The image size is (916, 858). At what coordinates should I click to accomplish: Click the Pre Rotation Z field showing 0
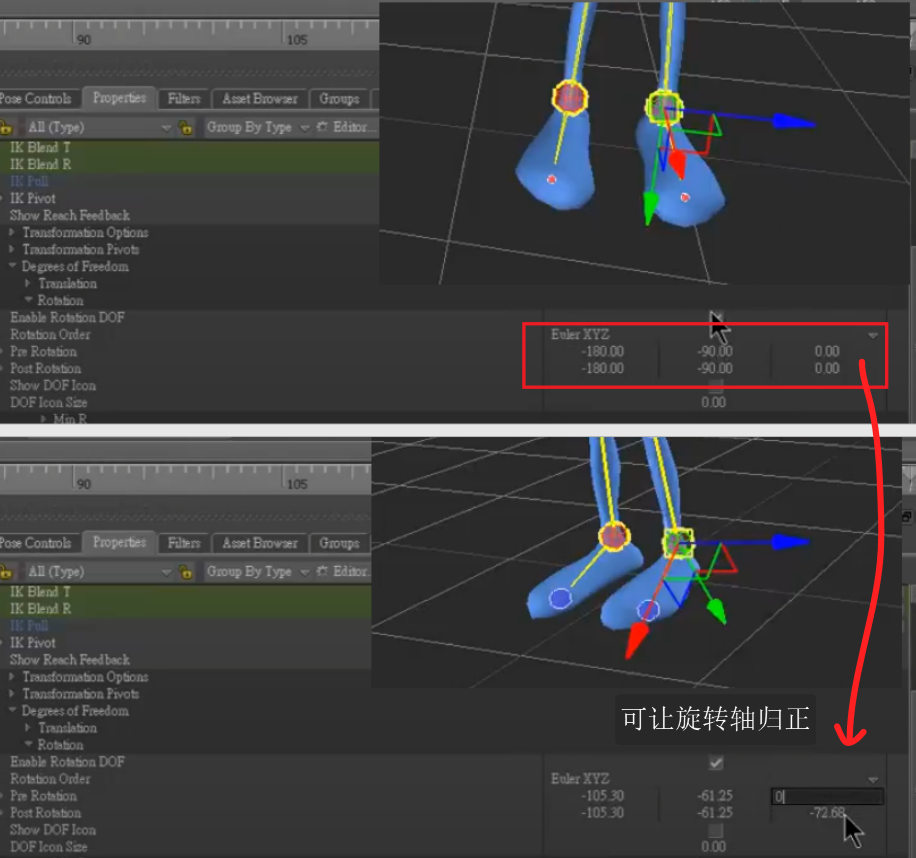827,796
